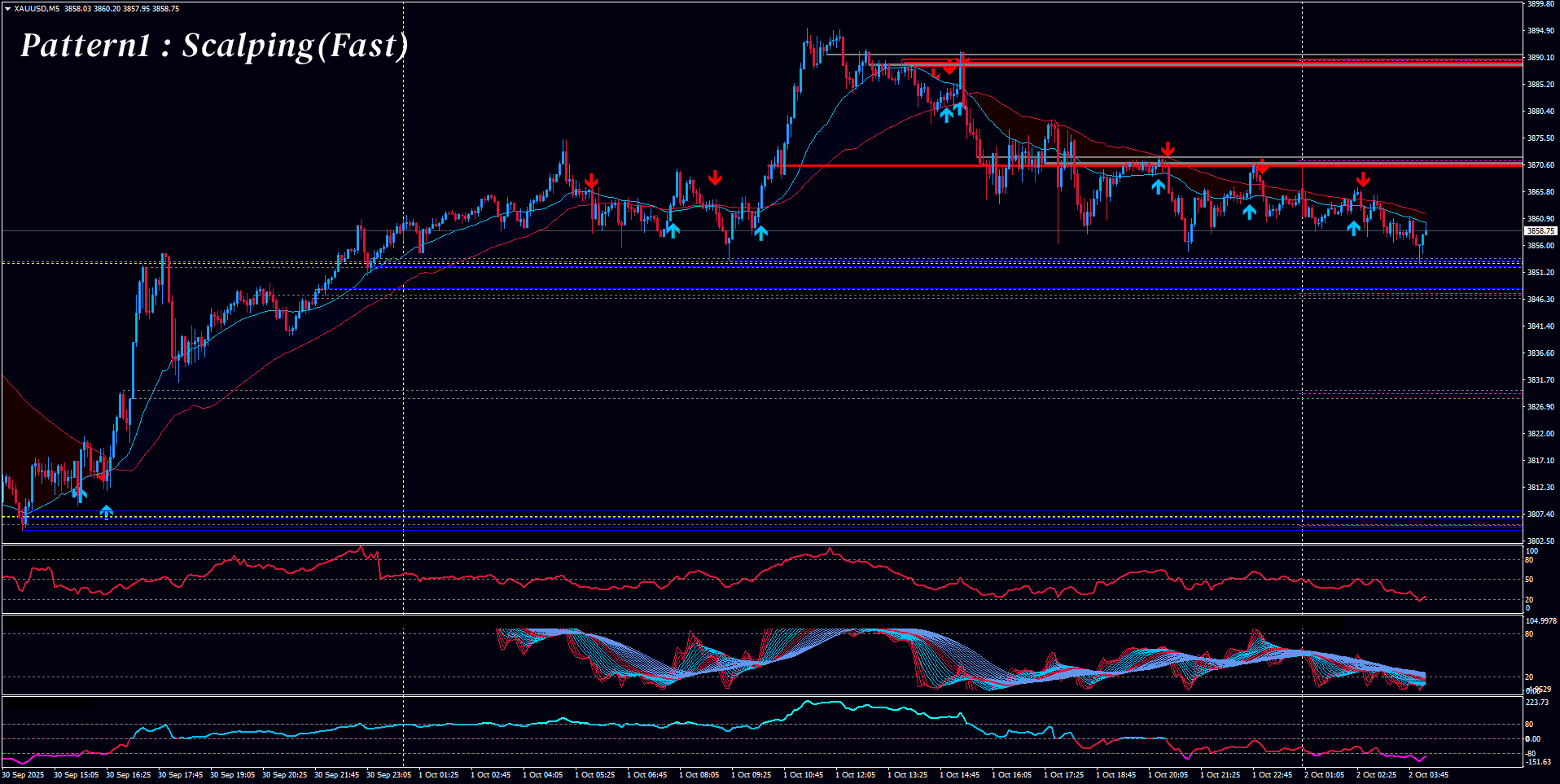This screenshot has width=1560, height=784.
Task: Select the blue buy arrow above 1 Oct 06:45
Action: pyautogui.click(x=672, y=230)
